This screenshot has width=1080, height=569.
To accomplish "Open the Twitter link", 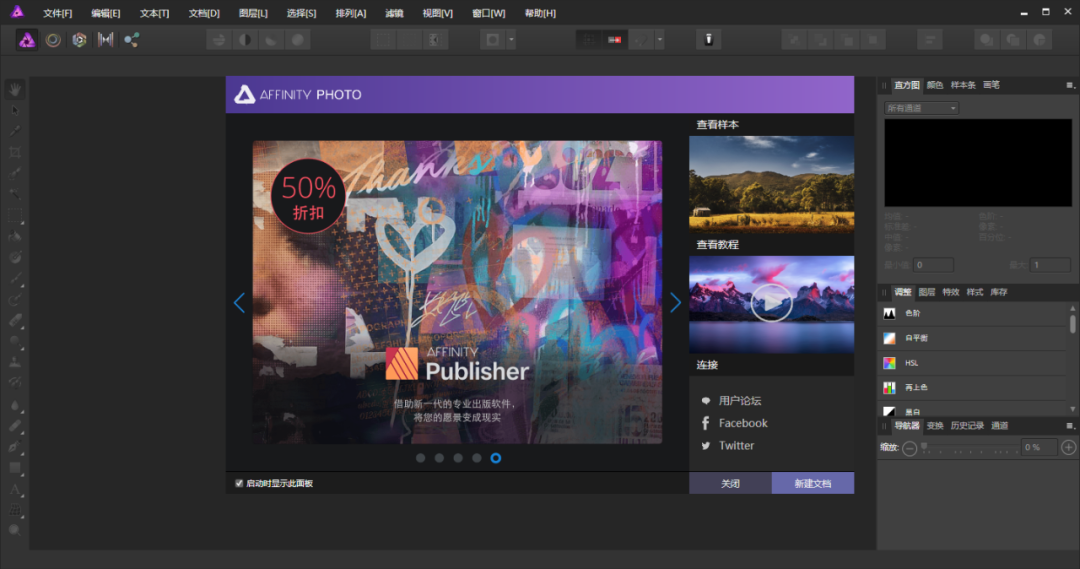I will (x=736, y=446).
